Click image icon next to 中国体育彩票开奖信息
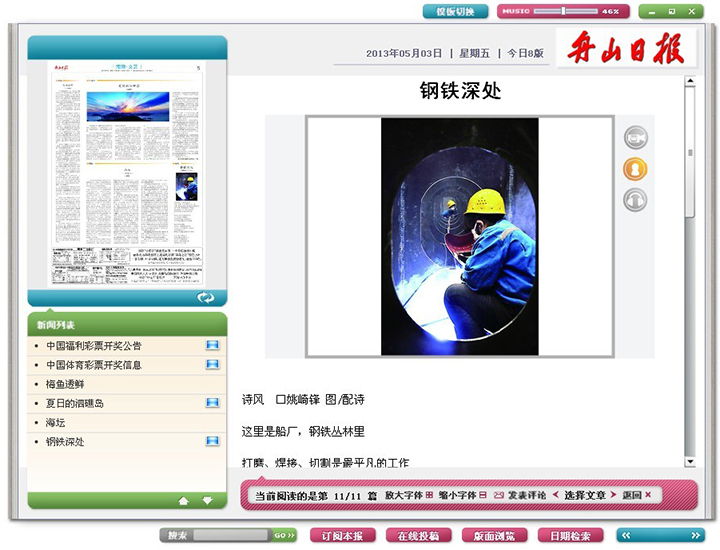The height and width of the screenshot is (550, 720). pyautogui.click(x=212, y=365)
